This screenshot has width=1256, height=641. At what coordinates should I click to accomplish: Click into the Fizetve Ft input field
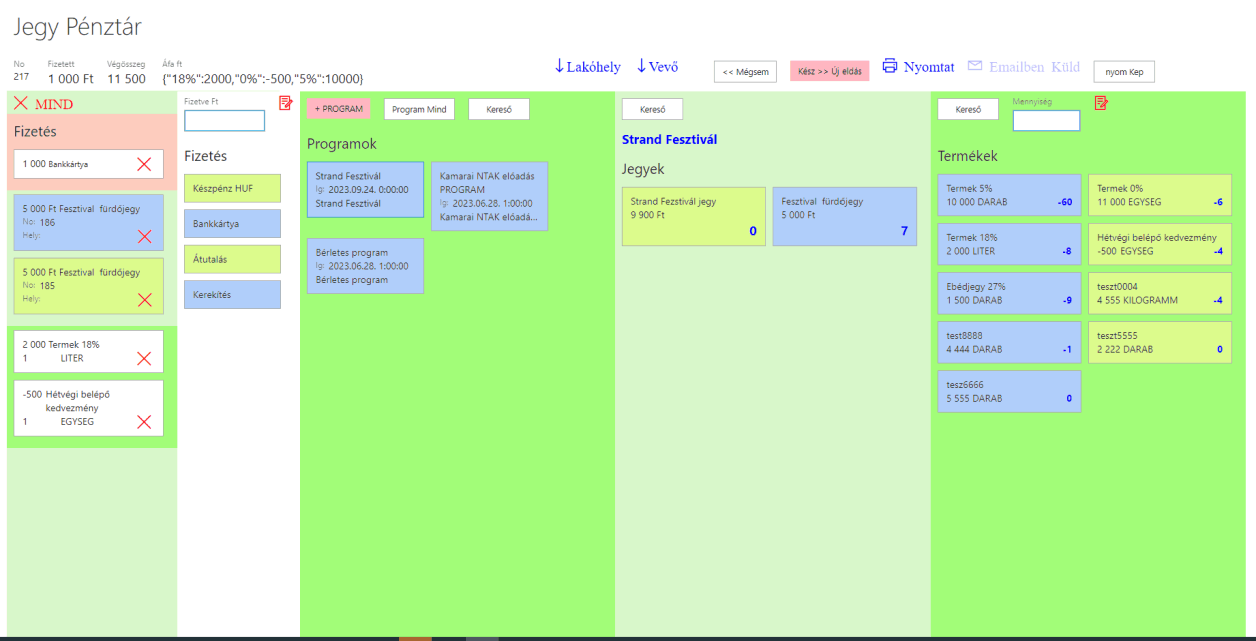(224, 121)
